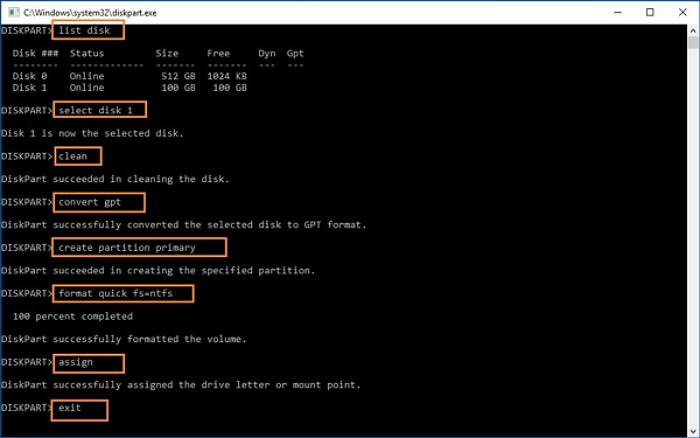
Task: Click the 'exit' command text
Action: [x=70, y=408]
